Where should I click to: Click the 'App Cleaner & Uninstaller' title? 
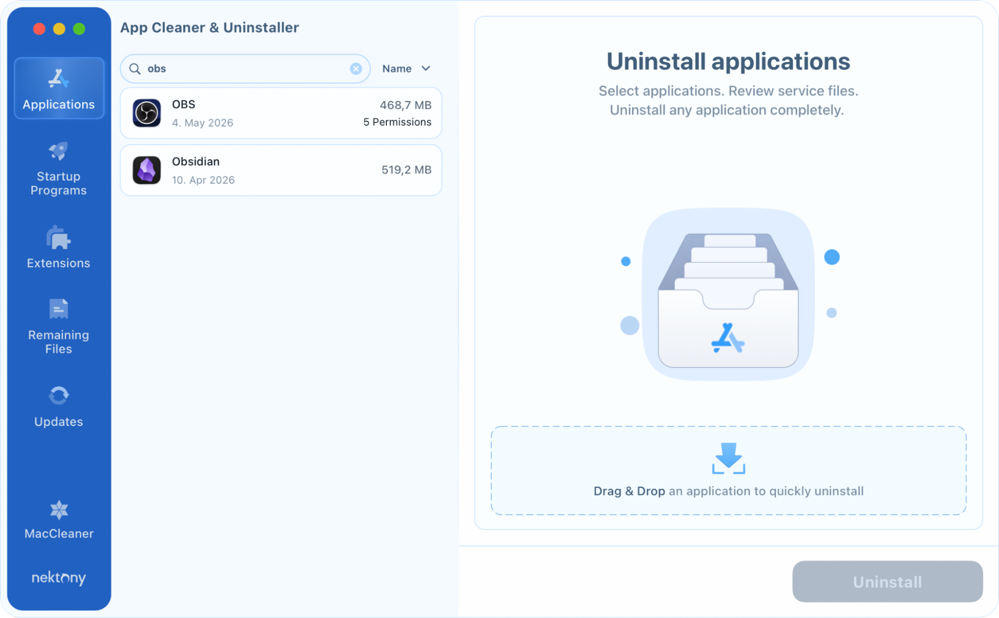210,27
